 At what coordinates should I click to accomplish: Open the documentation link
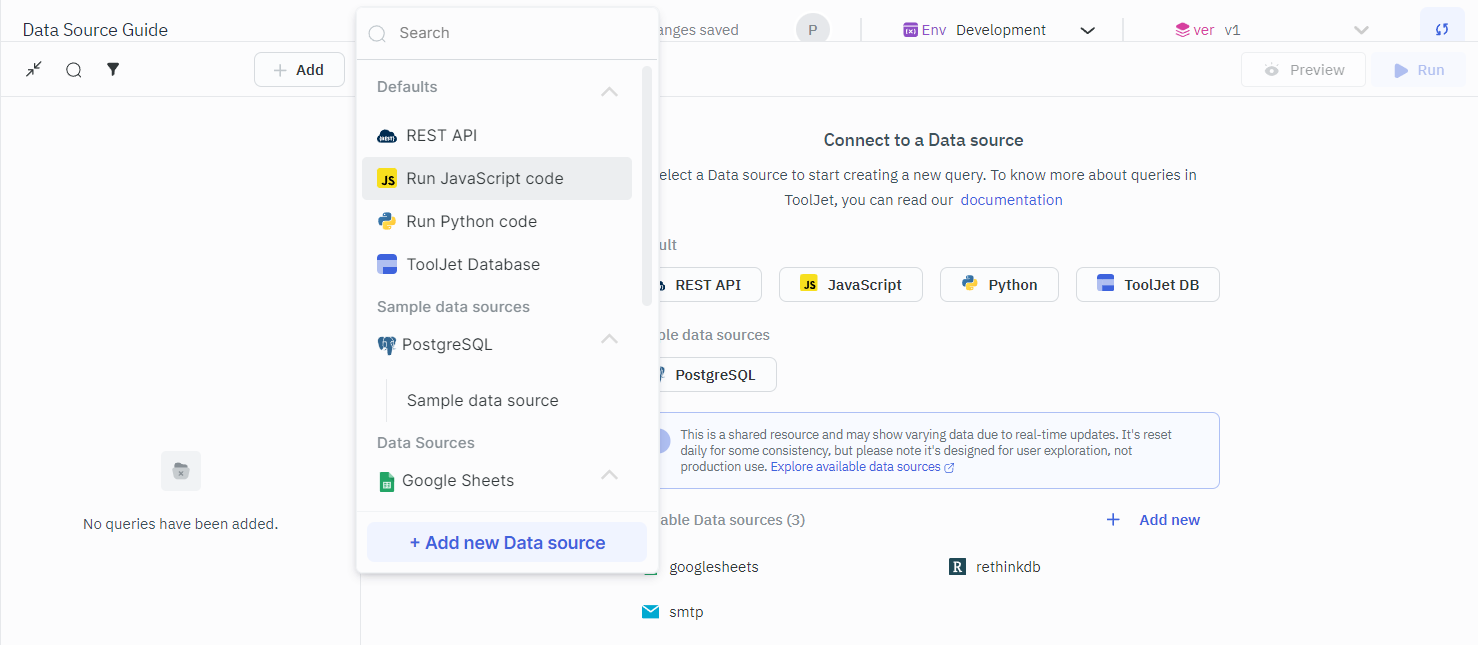(1011, 200)
